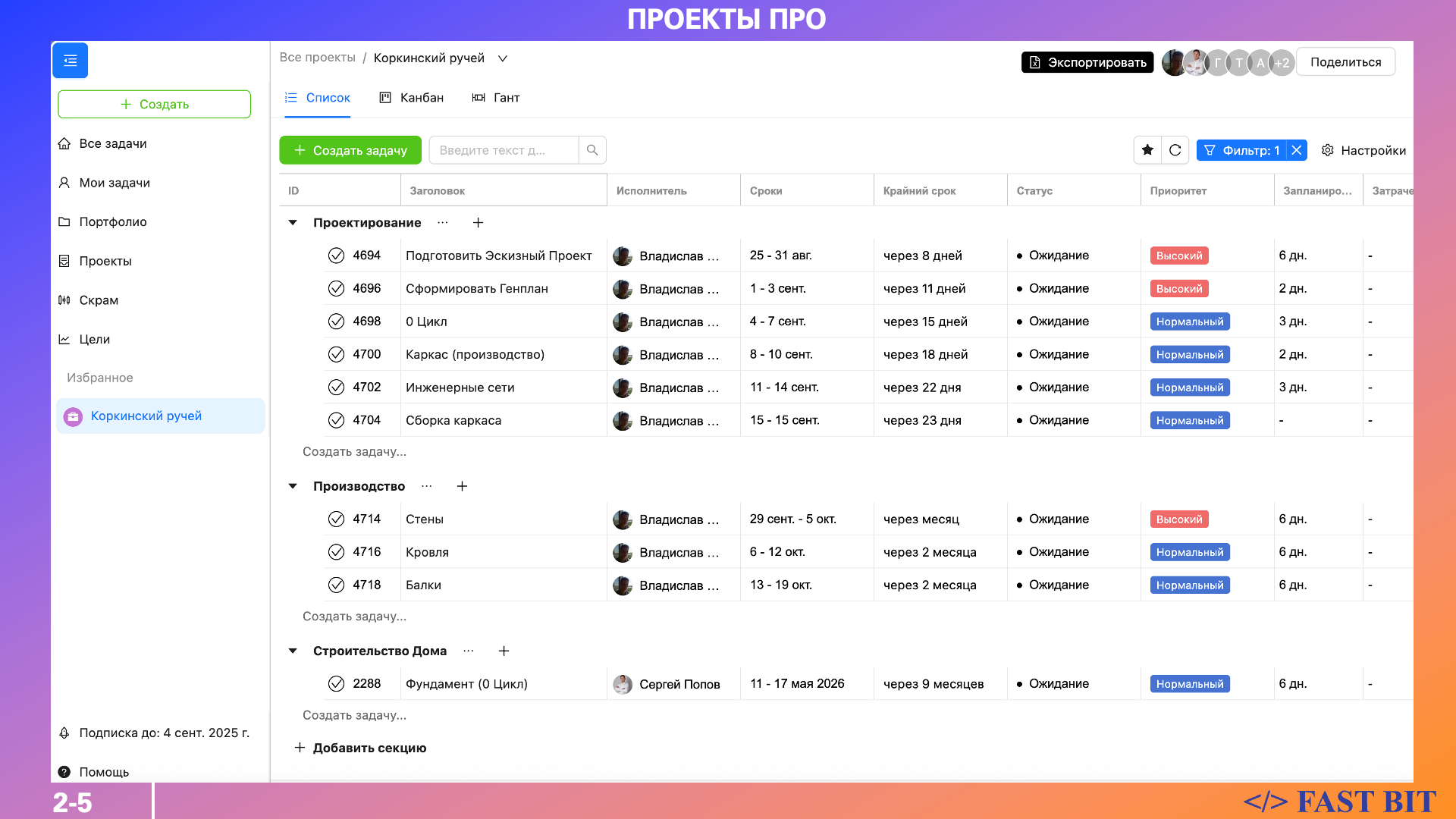The height and width of the screenshot is (819, 1456).
Task: Add task with plus next to Проектирование
Action: pyautogui.click(x=478, y=223)
